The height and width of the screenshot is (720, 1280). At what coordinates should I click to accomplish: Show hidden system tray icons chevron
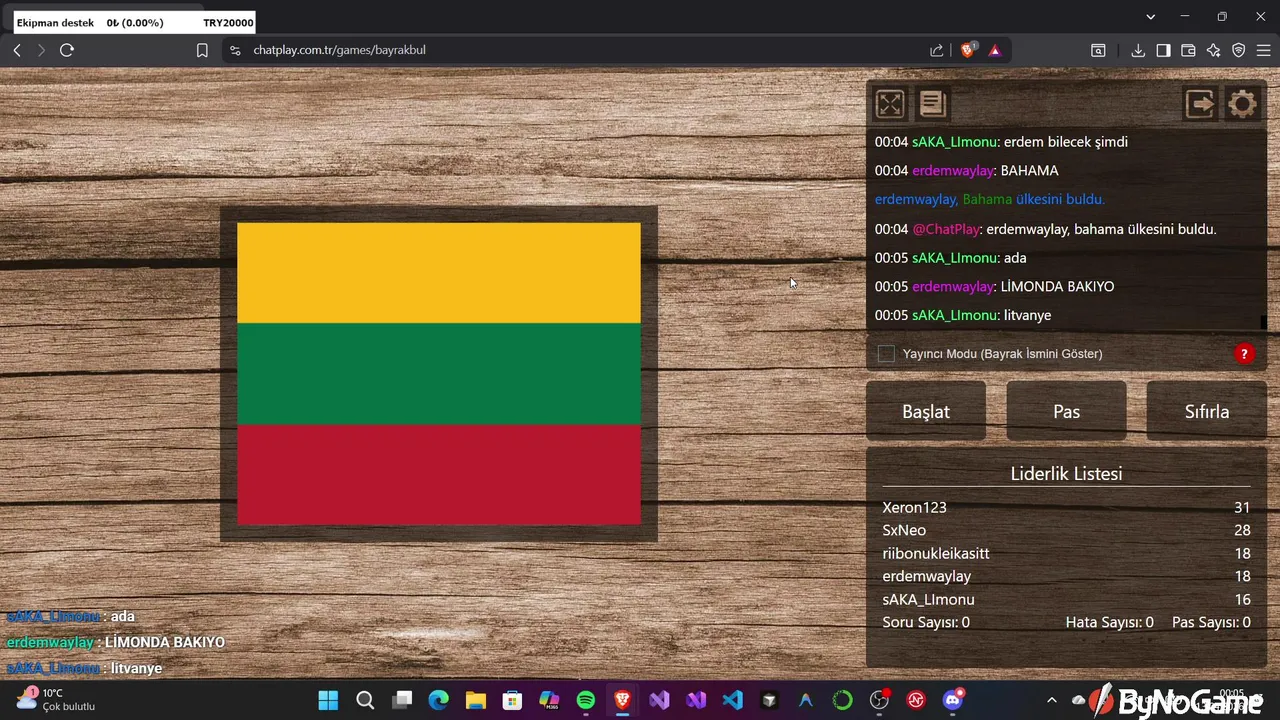pos(1051,700)
